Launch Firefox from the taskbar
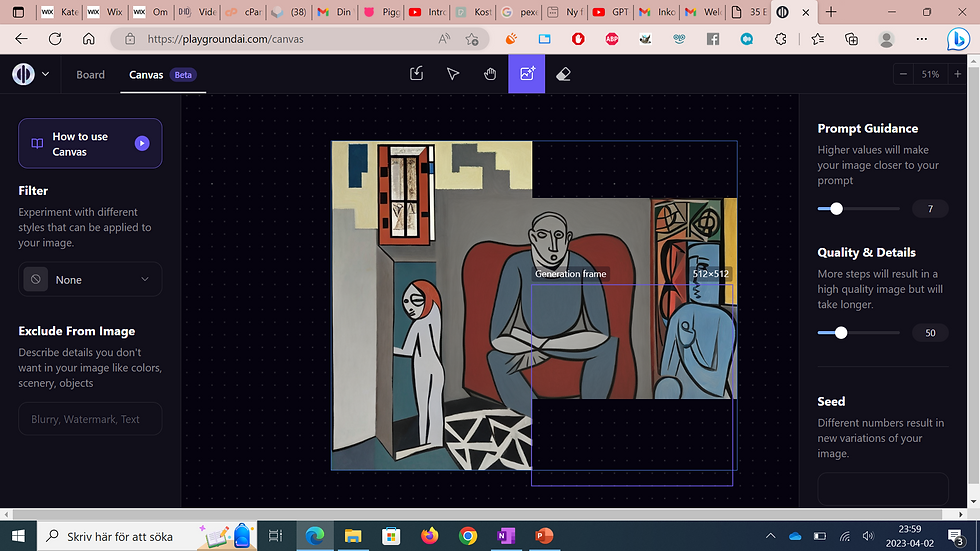The image size is (980, 551). 429,535
